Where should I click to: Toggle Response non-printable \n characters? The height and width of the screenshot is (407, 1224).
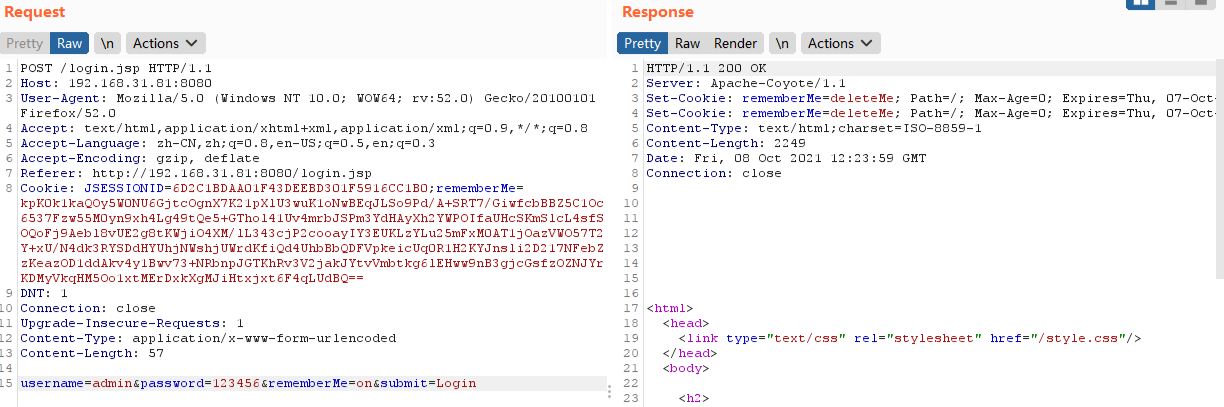(x=781, y=43)
